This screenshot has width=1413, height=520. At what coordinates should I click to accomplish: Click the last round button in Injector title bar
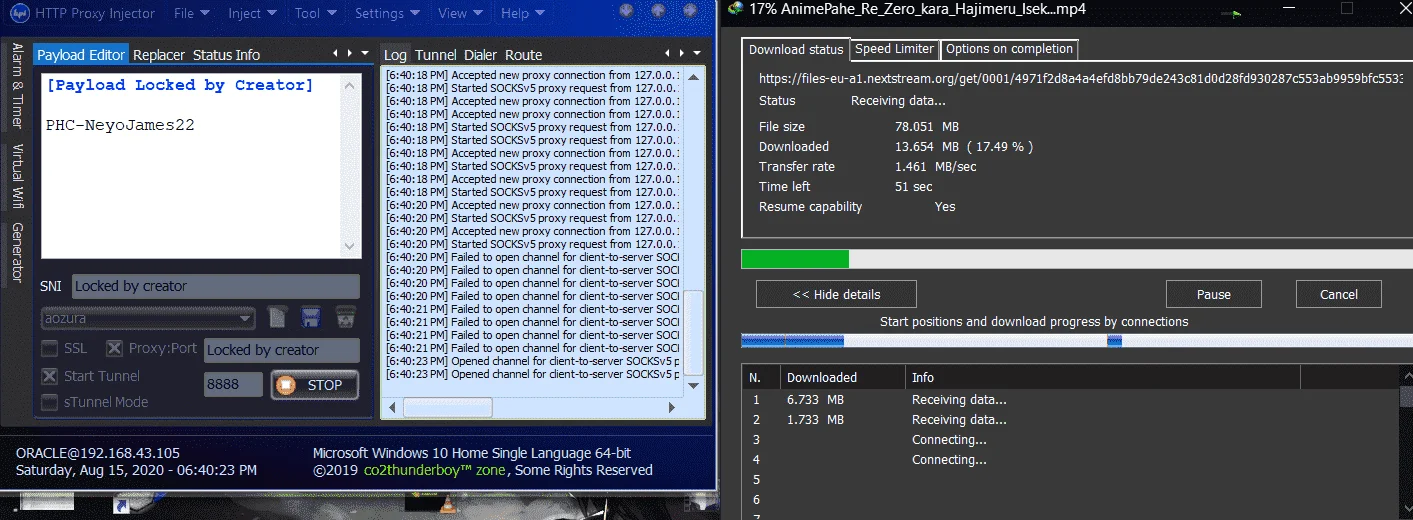pos(688,12)
